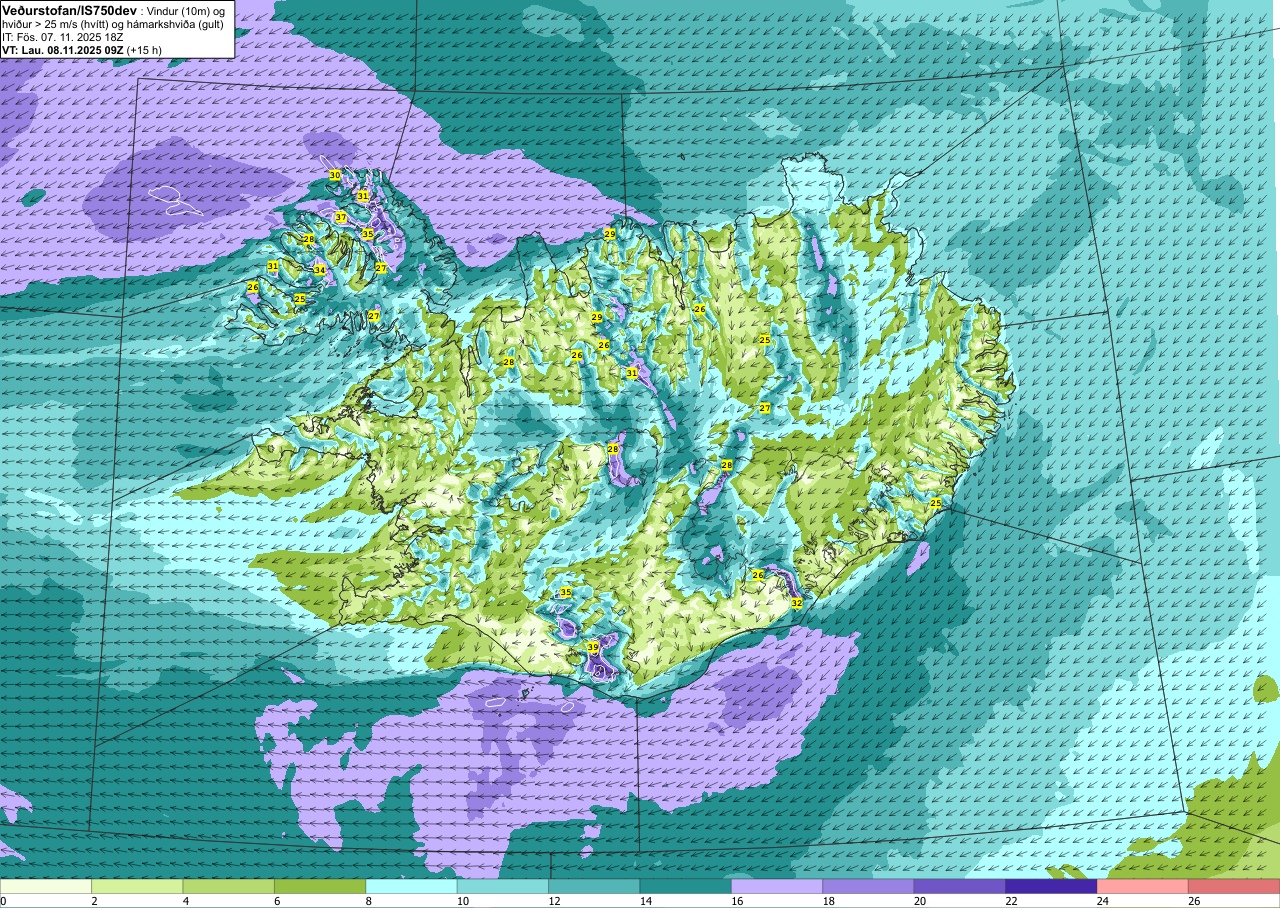Screen dimensions: 1280x908
Task: Pick the 16–18 m/s light lavender legend swatch
Action: coord(777,886)
